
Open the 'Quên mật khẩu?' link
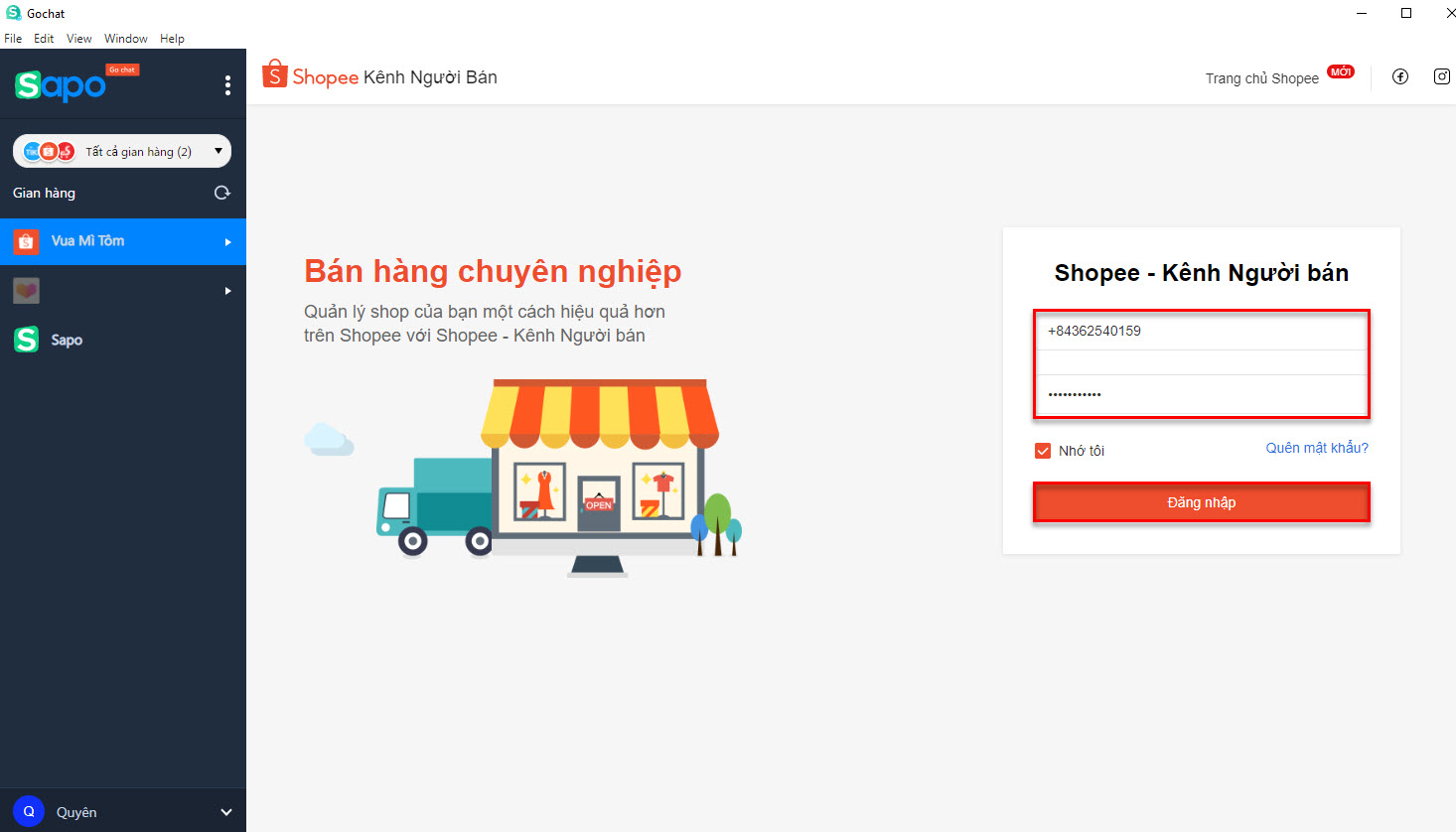1317,448
